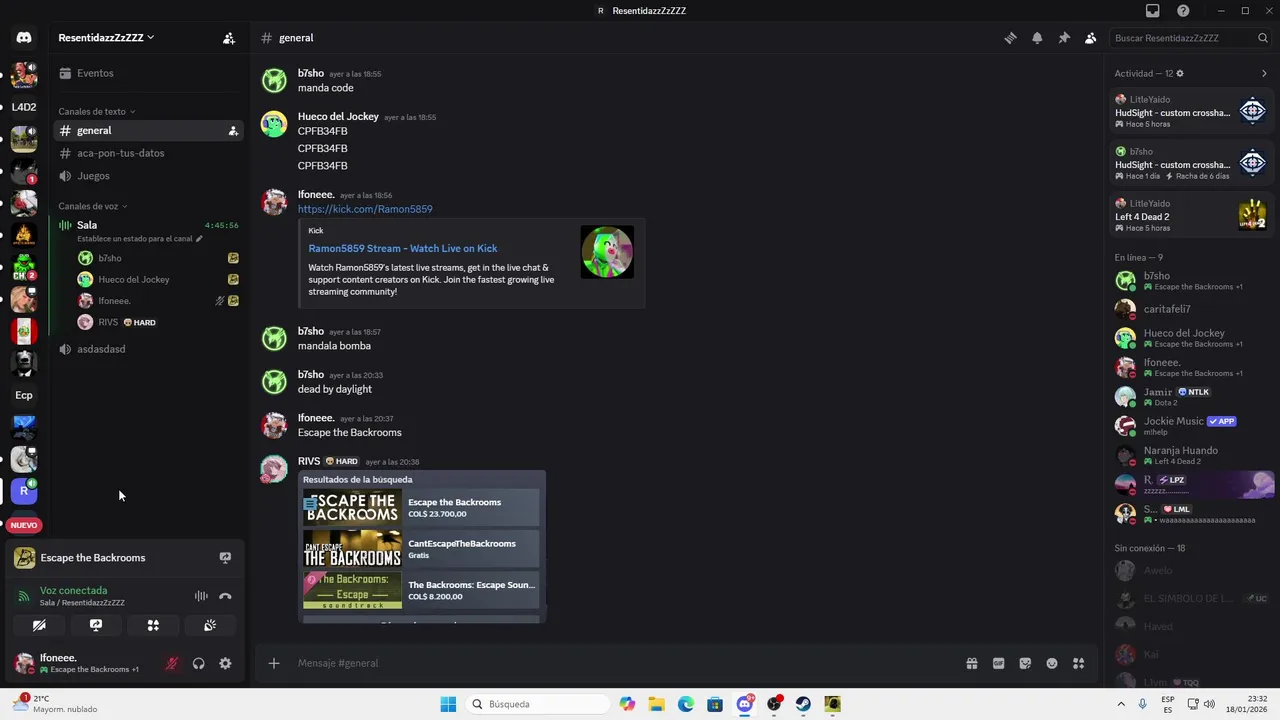Viewport: 1280px width, 720px height.
Task: Disconnect from voice call
Action: point(225,596)
